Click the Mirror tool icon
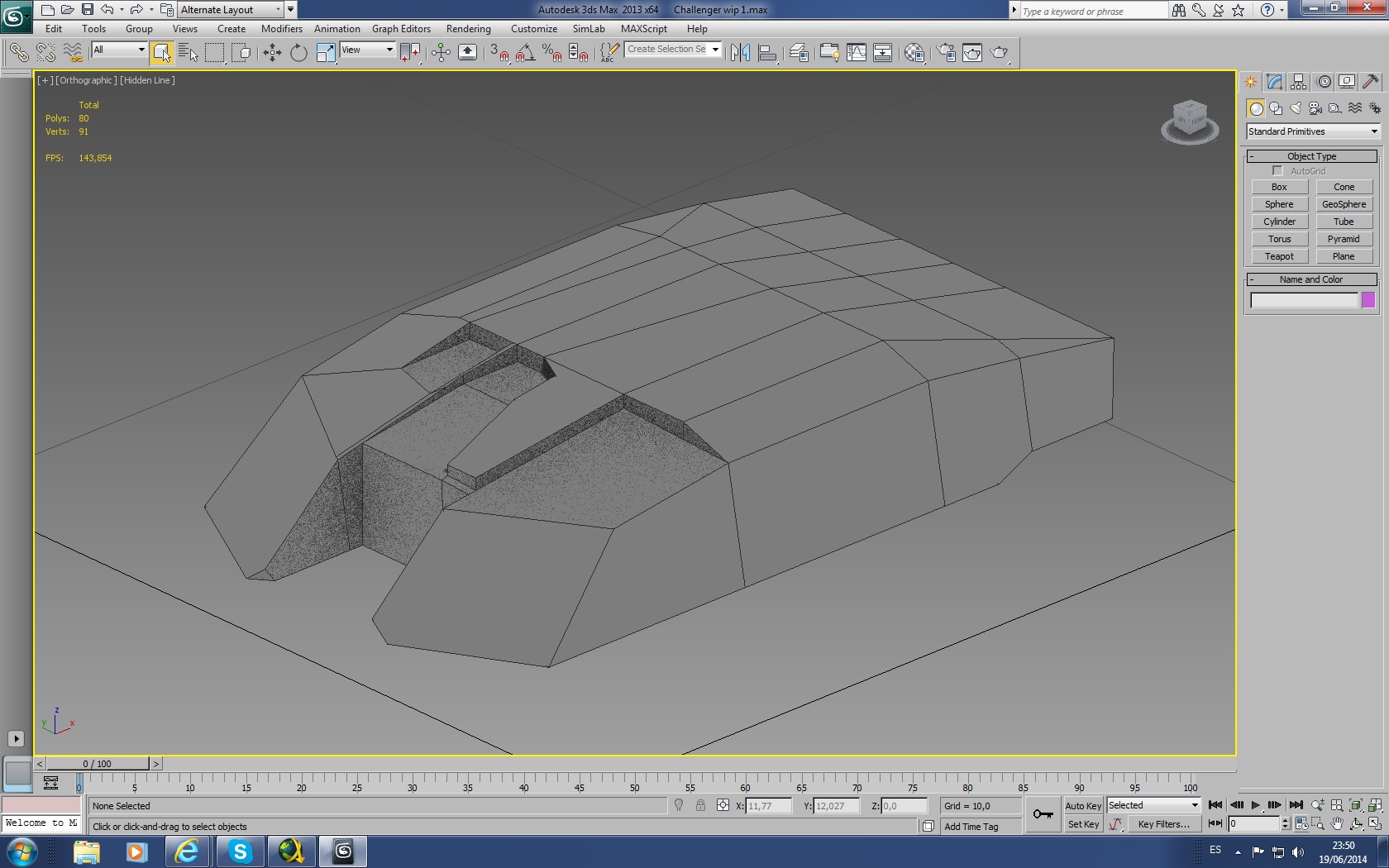The width and height of the screenshot is (1389, 868). [x=740, y=53]
